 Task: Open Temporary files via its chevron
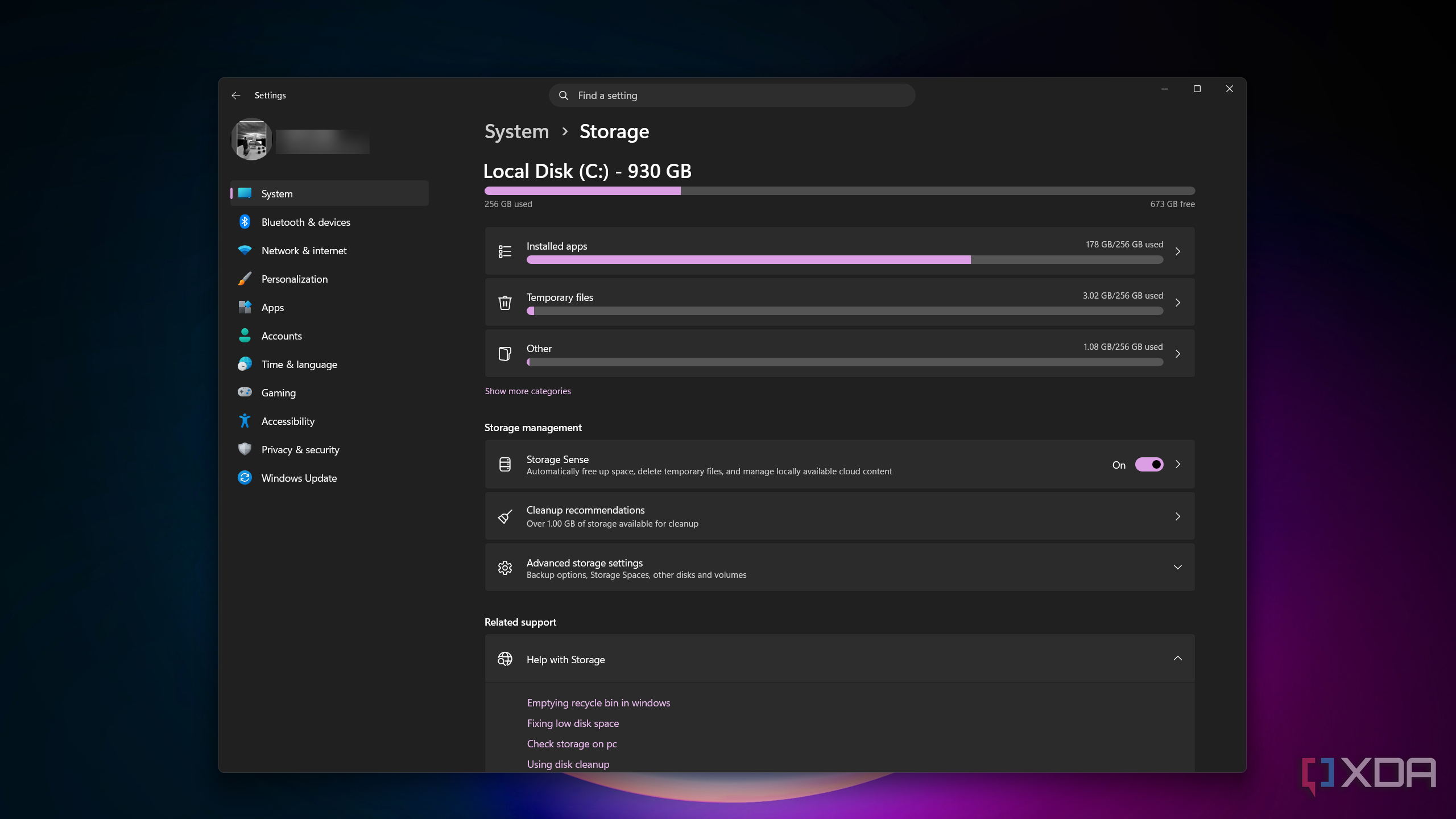point(1178,303)
